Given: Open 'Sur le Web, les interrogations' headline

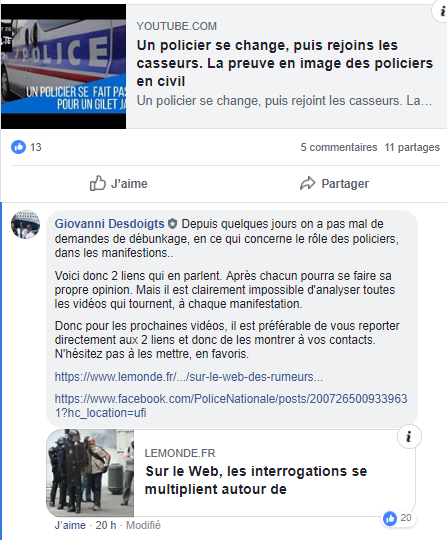Looking at the screenshot, I should click(x=256, y=480).
